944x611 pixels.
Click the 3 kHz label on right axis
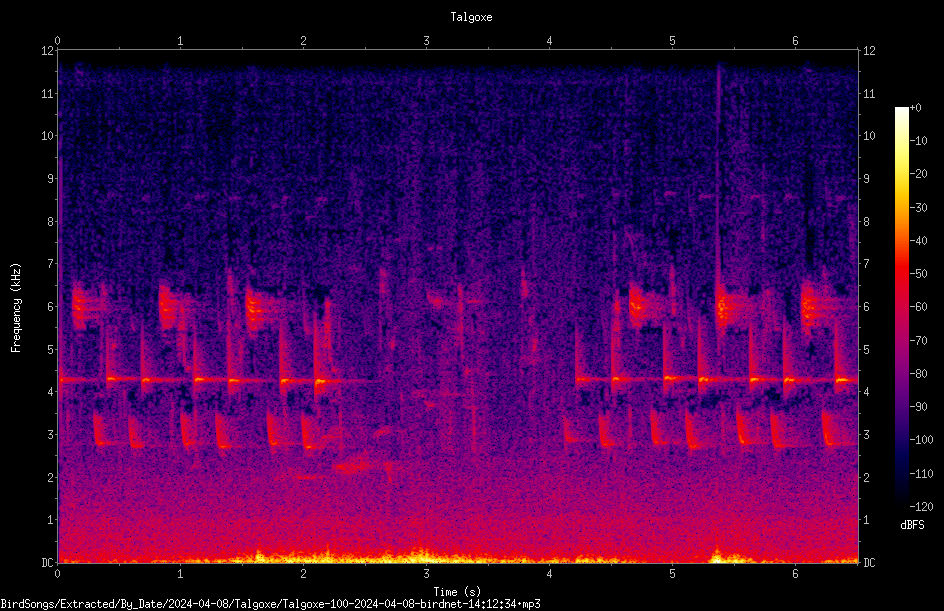866,435
